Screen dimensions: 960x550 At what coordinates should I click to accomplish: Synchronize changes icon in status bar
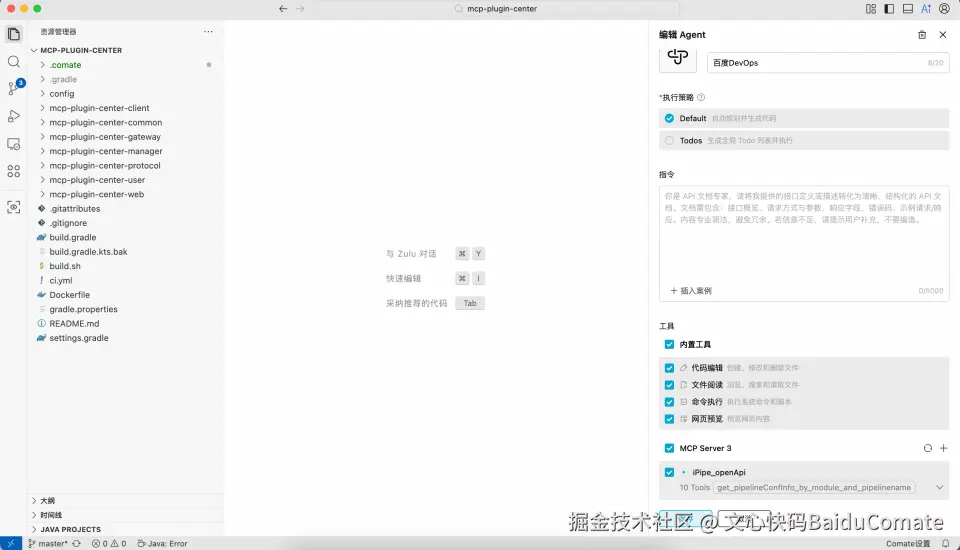click(x=77, y=544)
